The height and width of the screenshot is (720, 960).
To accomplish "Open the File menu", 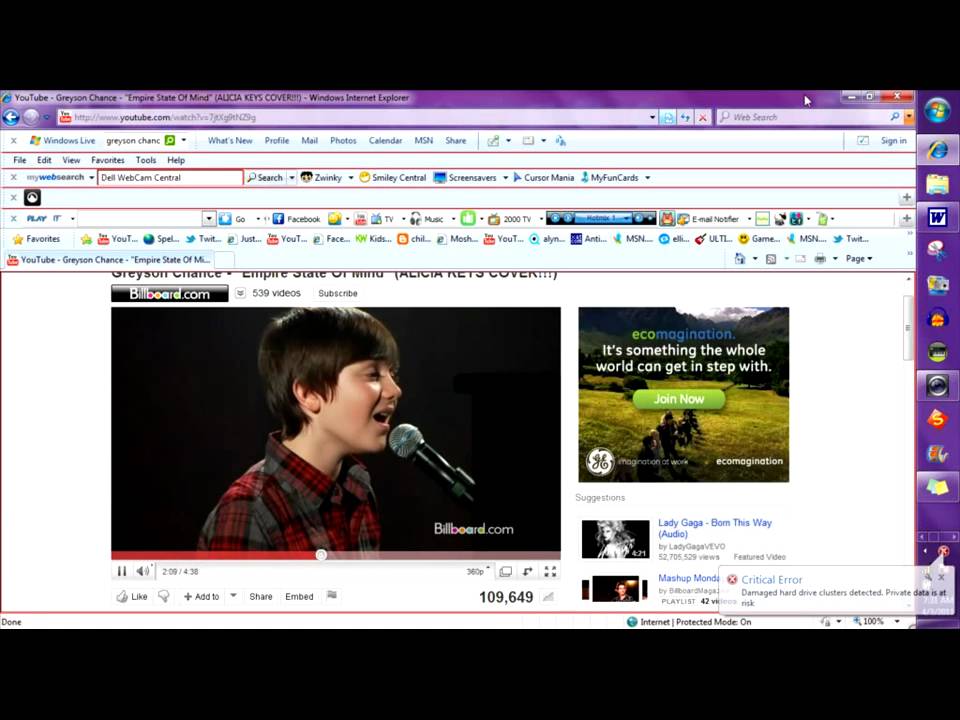I will (x=20, y=160).
